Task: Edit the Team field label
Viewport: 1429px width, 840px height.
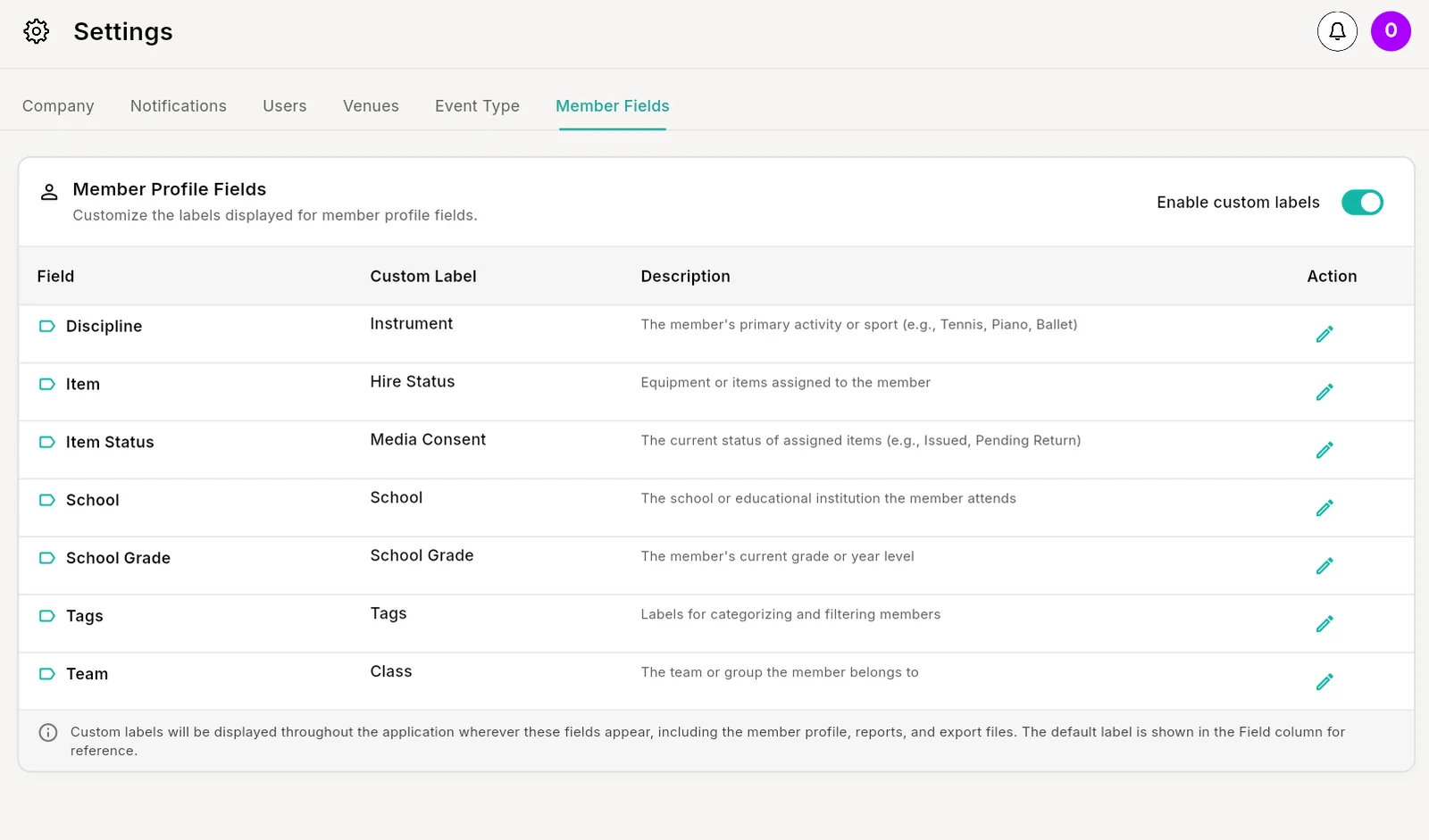Action: 1325,682
